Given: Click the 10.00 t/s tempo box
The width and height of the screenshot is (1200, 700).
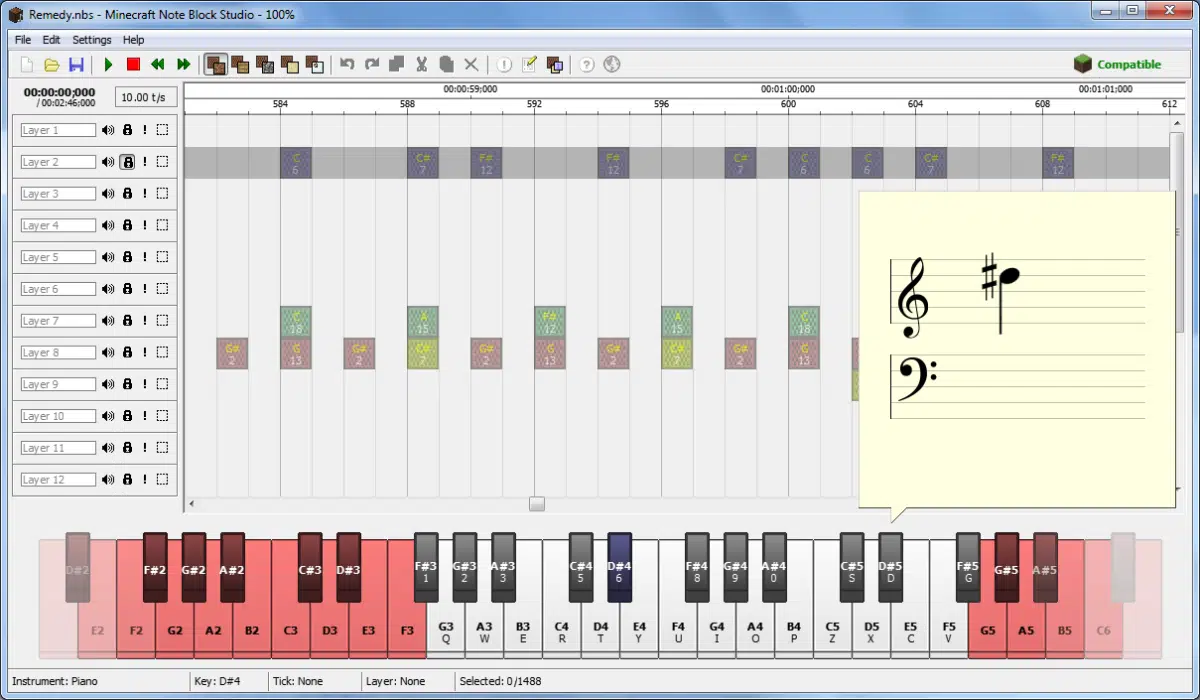Looking at the screenshot, I should click(145, 97).
